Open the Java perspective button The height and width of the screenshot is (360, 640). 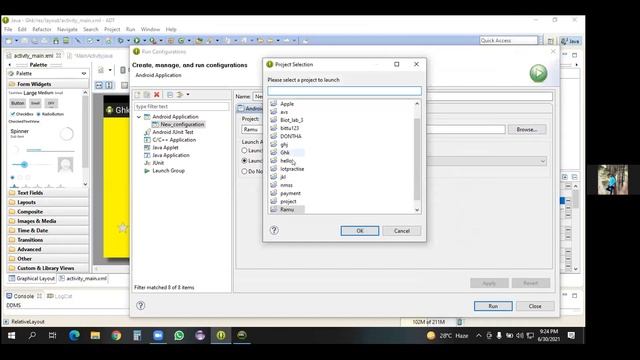pyautogui.click(x=570, y=41)
